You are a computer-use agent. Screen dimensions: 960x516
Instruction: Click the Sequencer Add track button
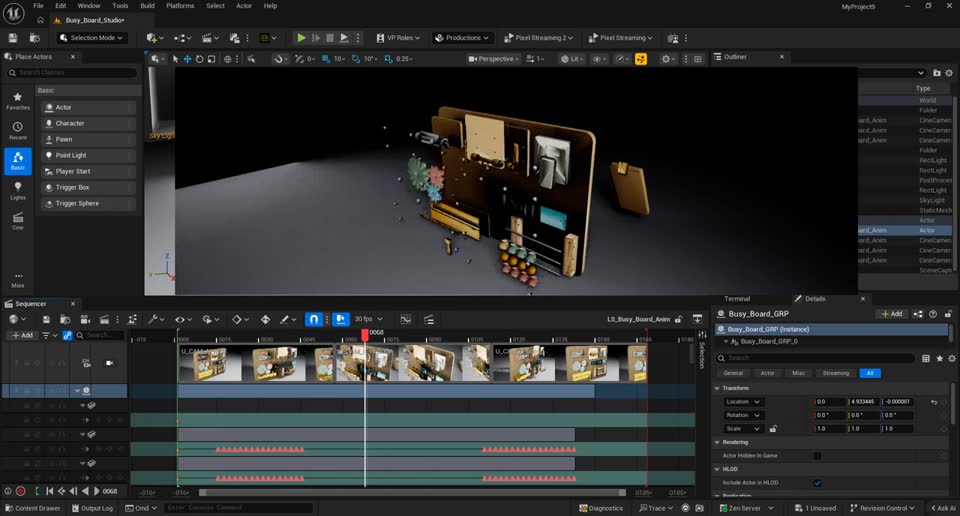22,335
